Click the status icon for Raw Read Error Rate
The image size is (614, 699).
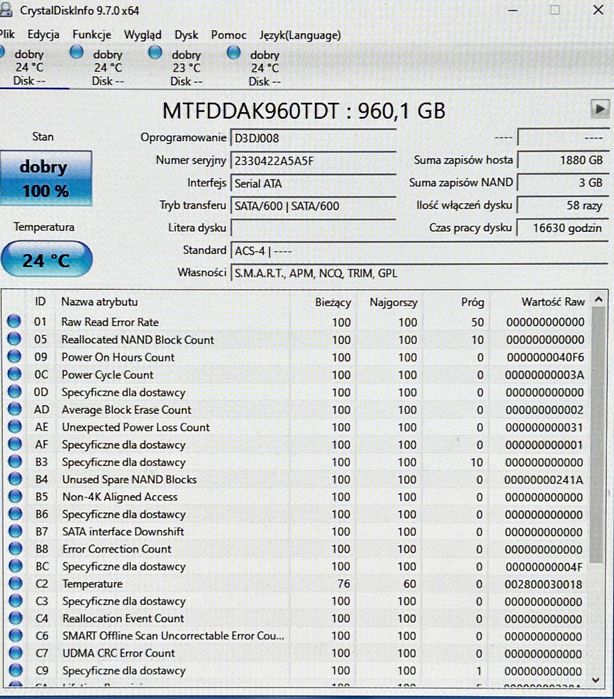point(14,321)
